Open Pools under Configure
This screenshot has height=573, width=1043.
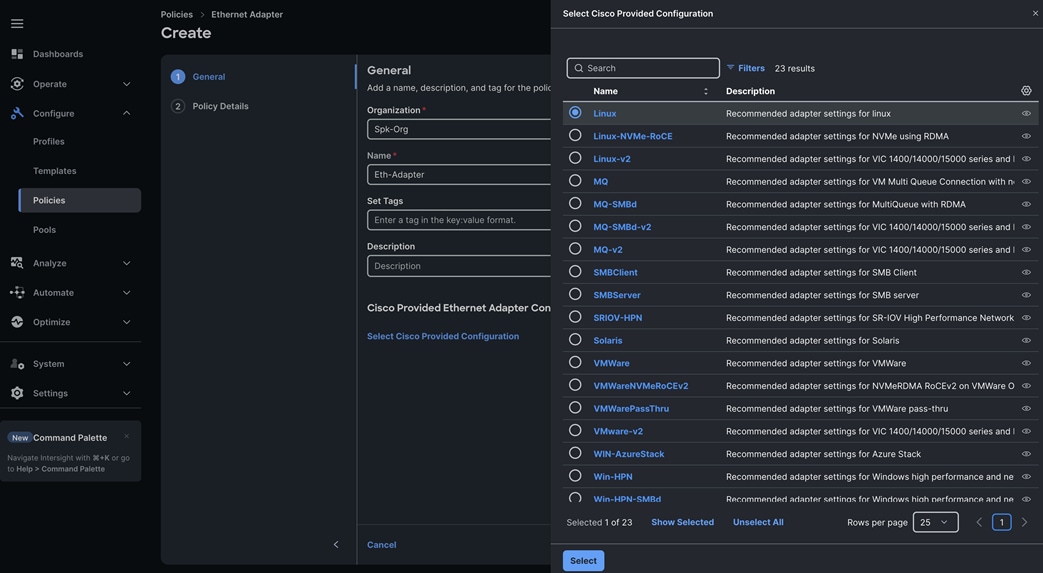tap(45, 230)
